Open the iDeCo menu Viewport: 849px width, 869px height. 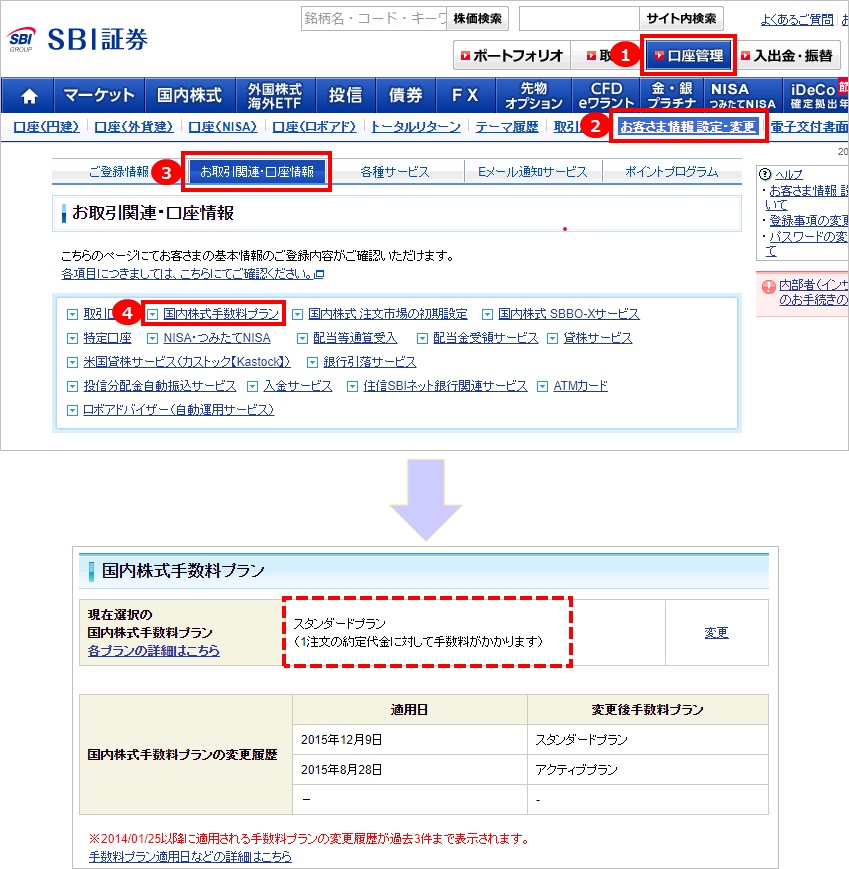[x=816, y=95]
